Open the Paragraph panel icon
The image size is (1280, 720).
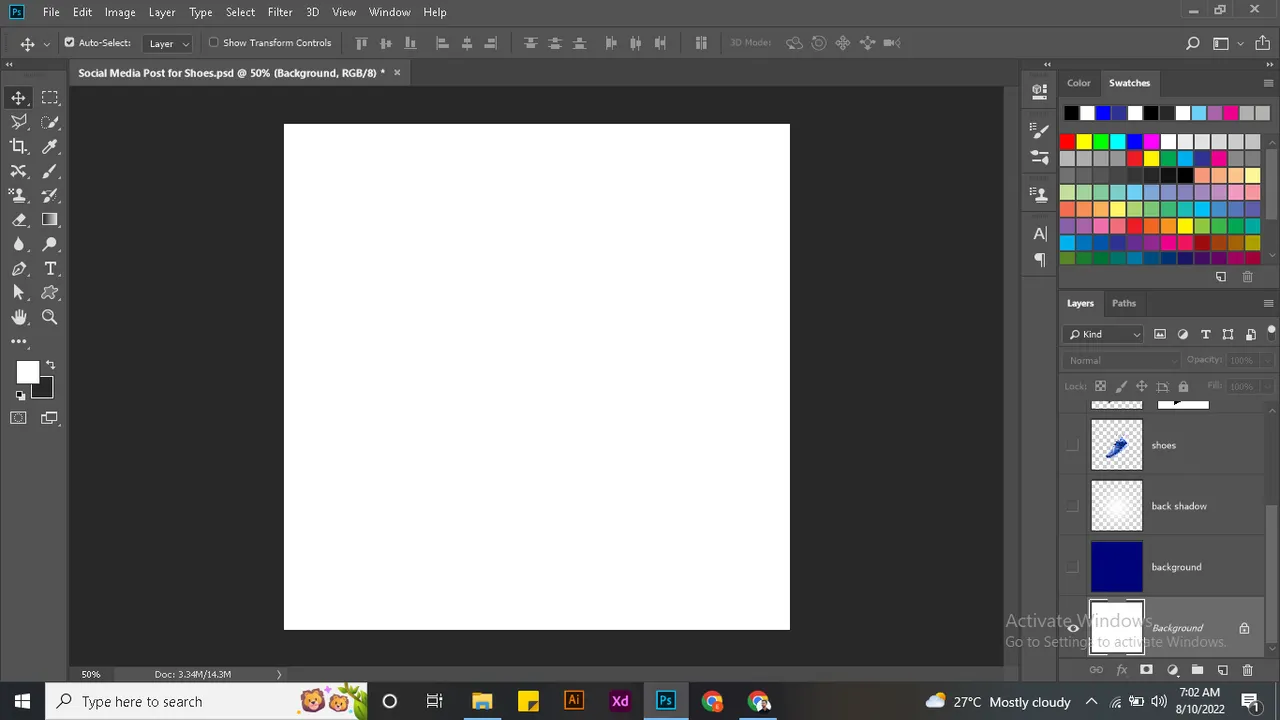1040,260
